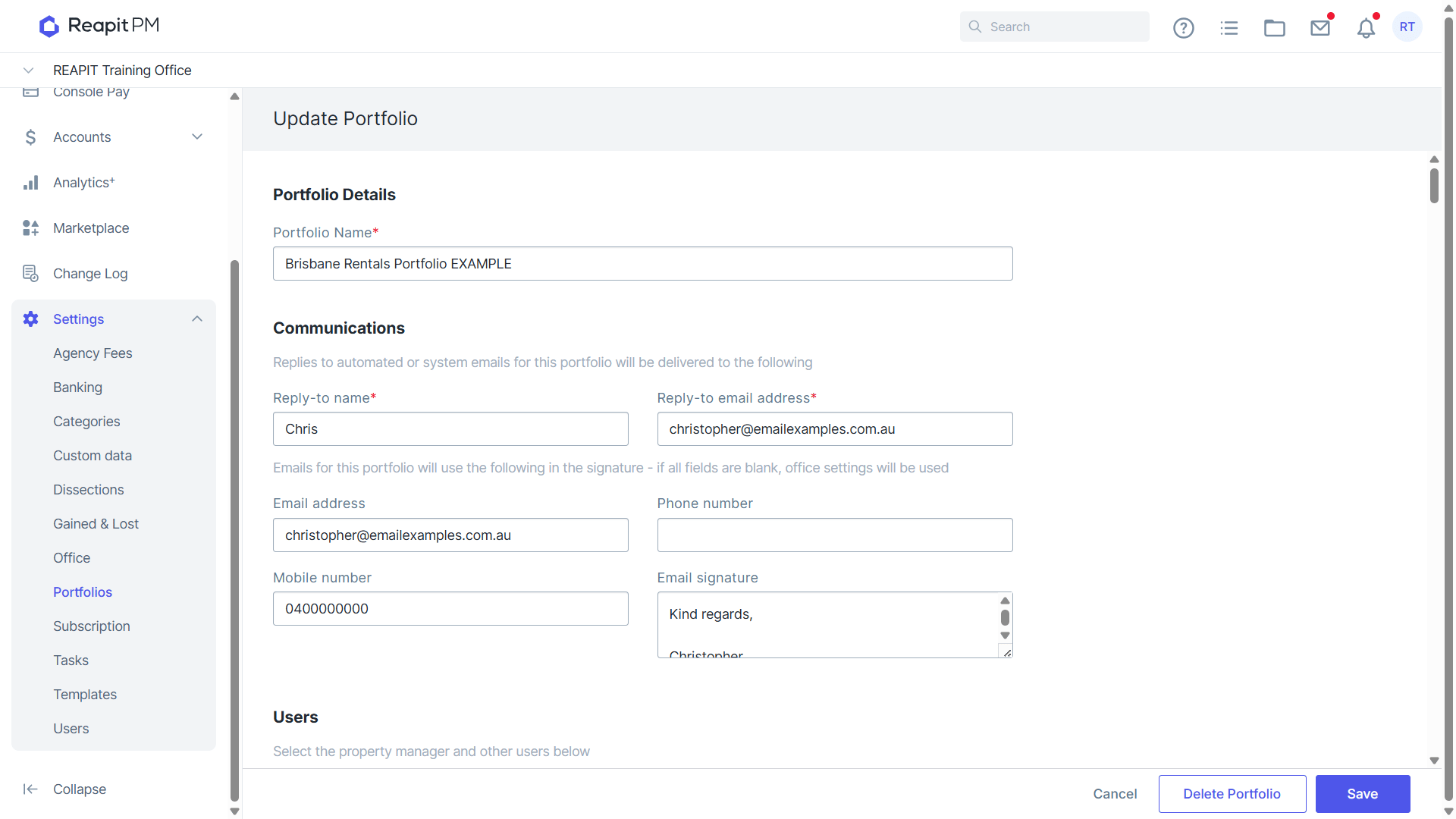Expand the Accounts menu chevron
Viewport: 1456px width, 819px height.
(x=197, y=137)
